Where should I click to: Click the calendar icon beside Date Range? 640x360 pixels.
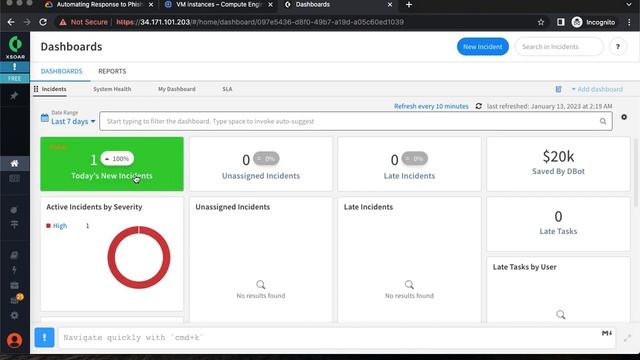pyautogui.click(x=44, y=118)
